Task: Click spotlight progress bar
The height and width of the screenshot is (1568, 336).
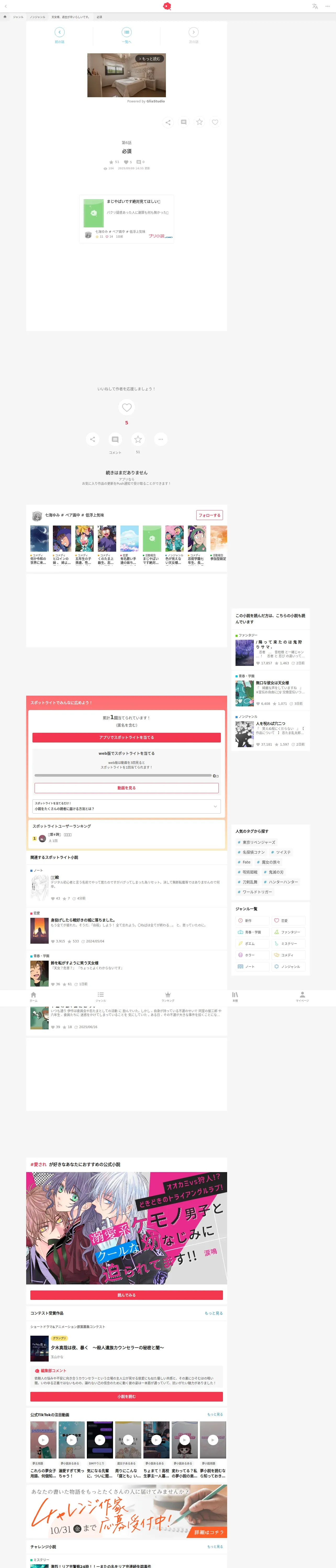Action: click(123, 775)
